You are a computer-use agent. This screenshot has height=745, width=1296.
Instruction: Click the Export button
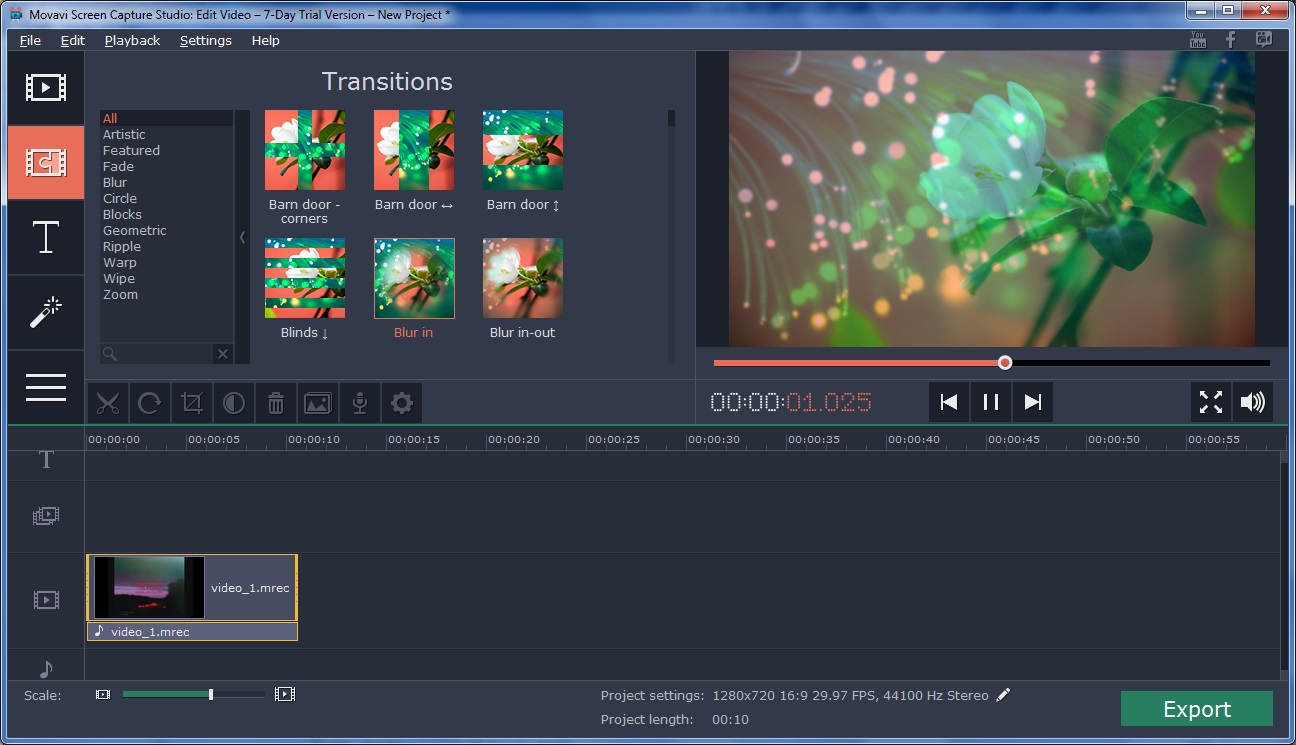point(1197,709)
